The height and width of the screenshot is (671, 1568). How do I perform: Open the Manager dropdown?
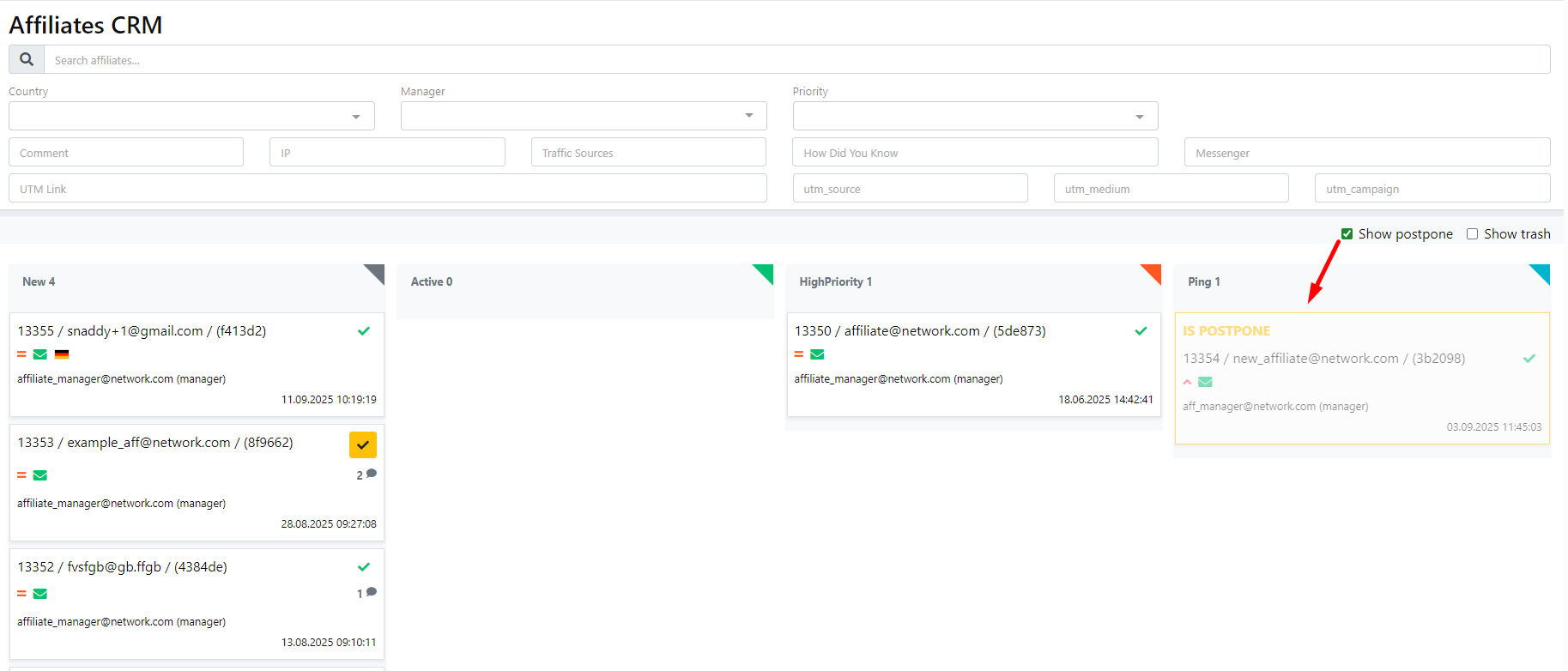point(584,117)
